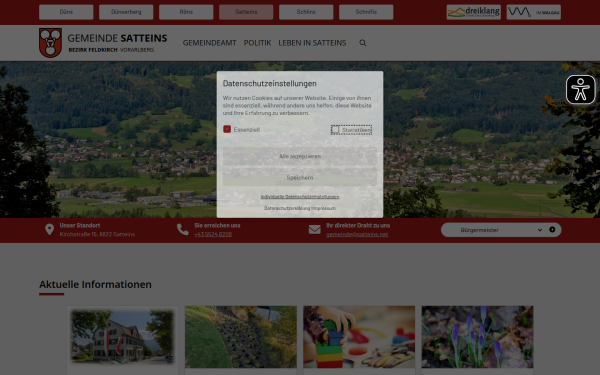Open the Impressum link

point(324,208)
